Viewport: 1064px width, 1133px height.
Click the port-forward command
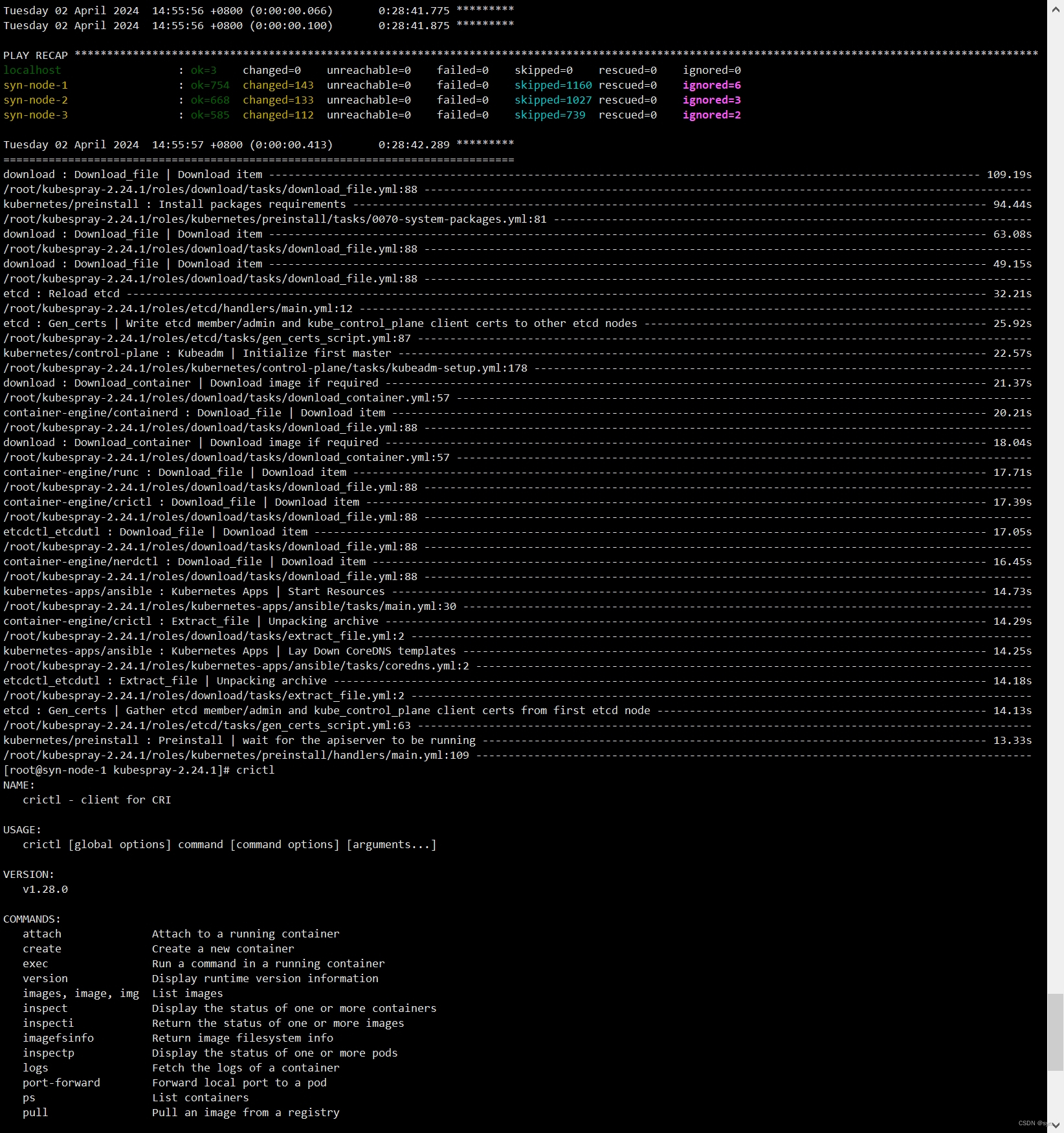point(61,1083)
